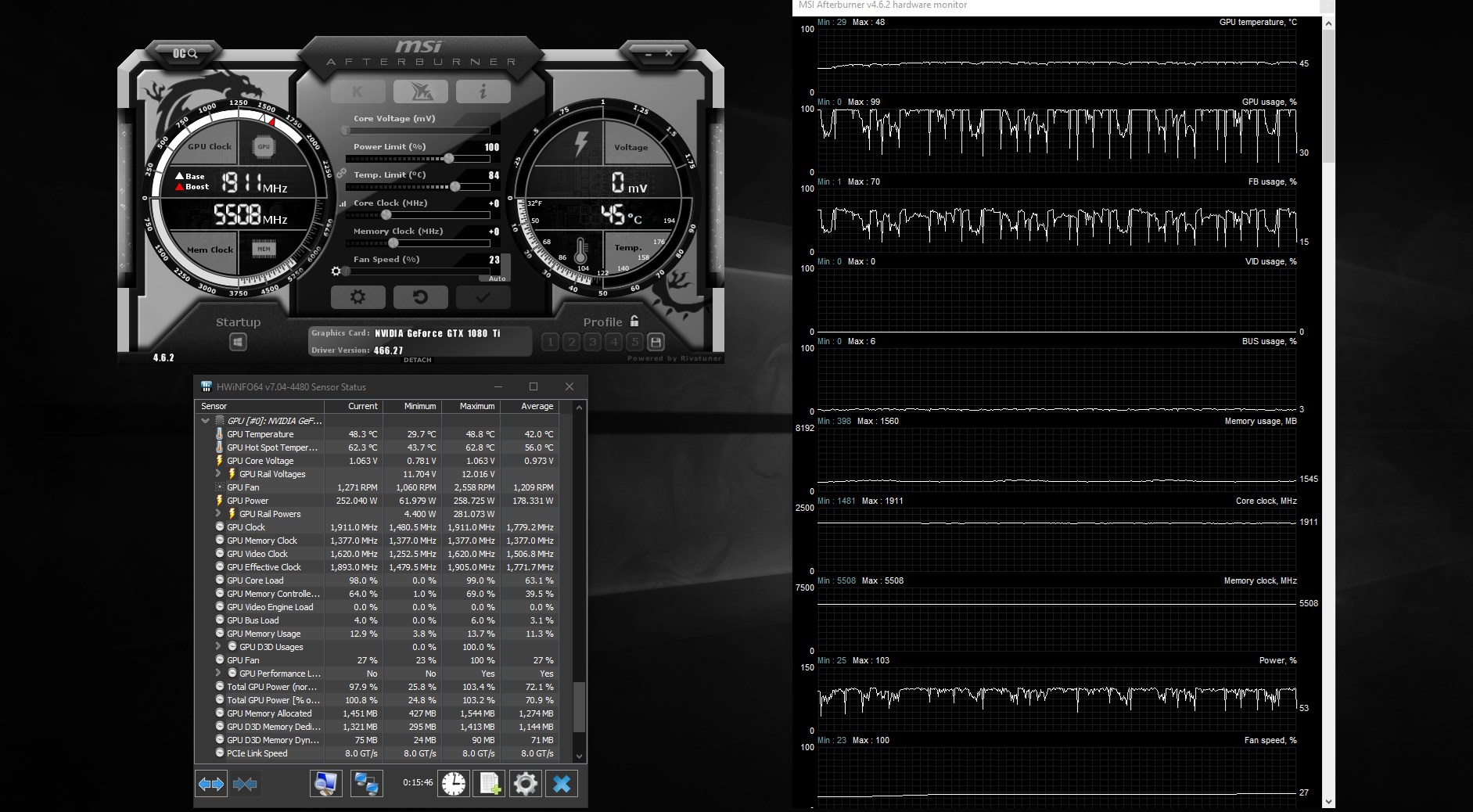Open Afterburner settings gear button
This screenshot has width=1473, height=812.
pos(357,297)
